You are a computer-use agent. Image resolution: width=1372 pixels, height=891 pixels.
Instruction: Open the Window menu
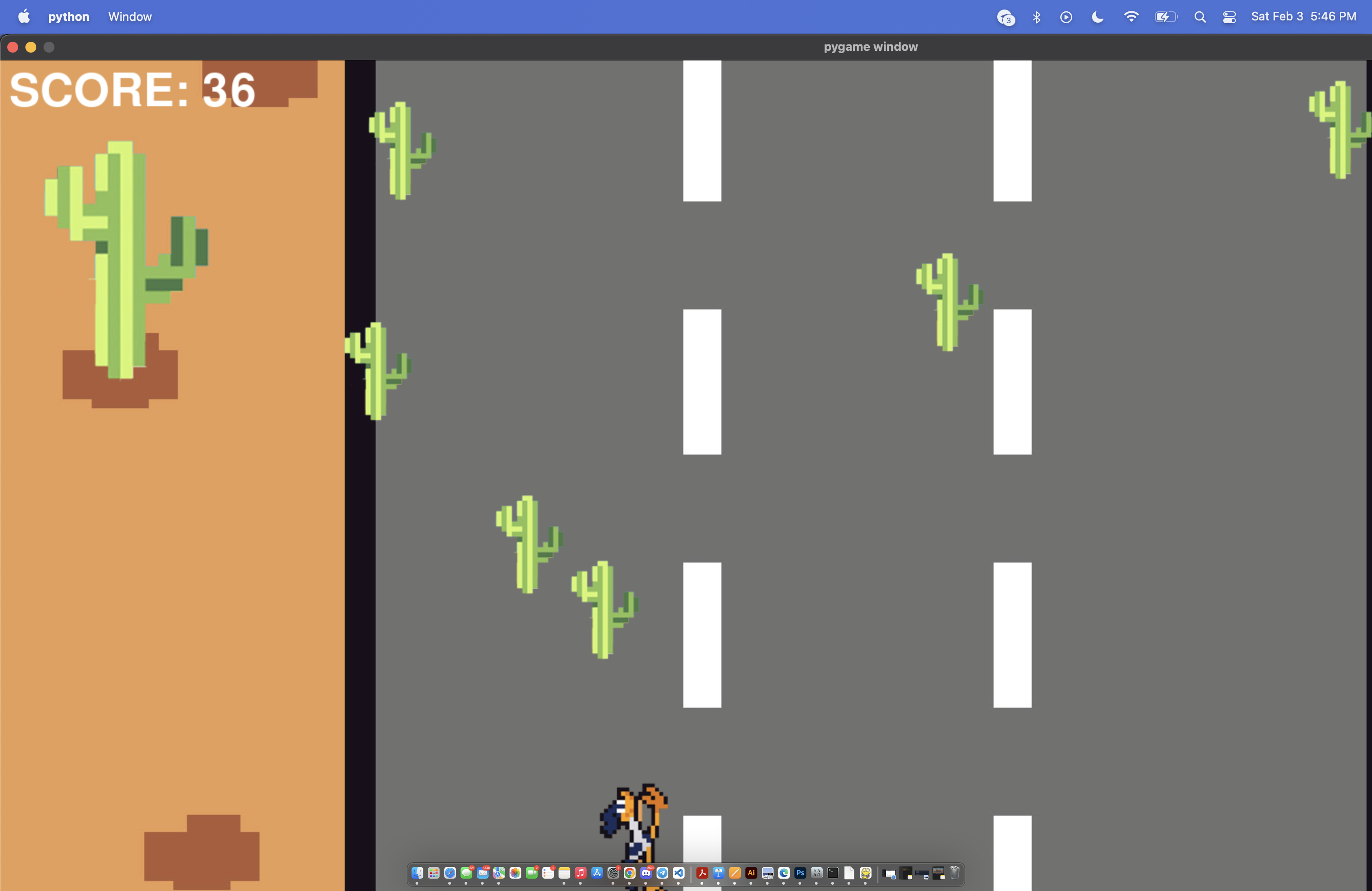tap(130, 17)
